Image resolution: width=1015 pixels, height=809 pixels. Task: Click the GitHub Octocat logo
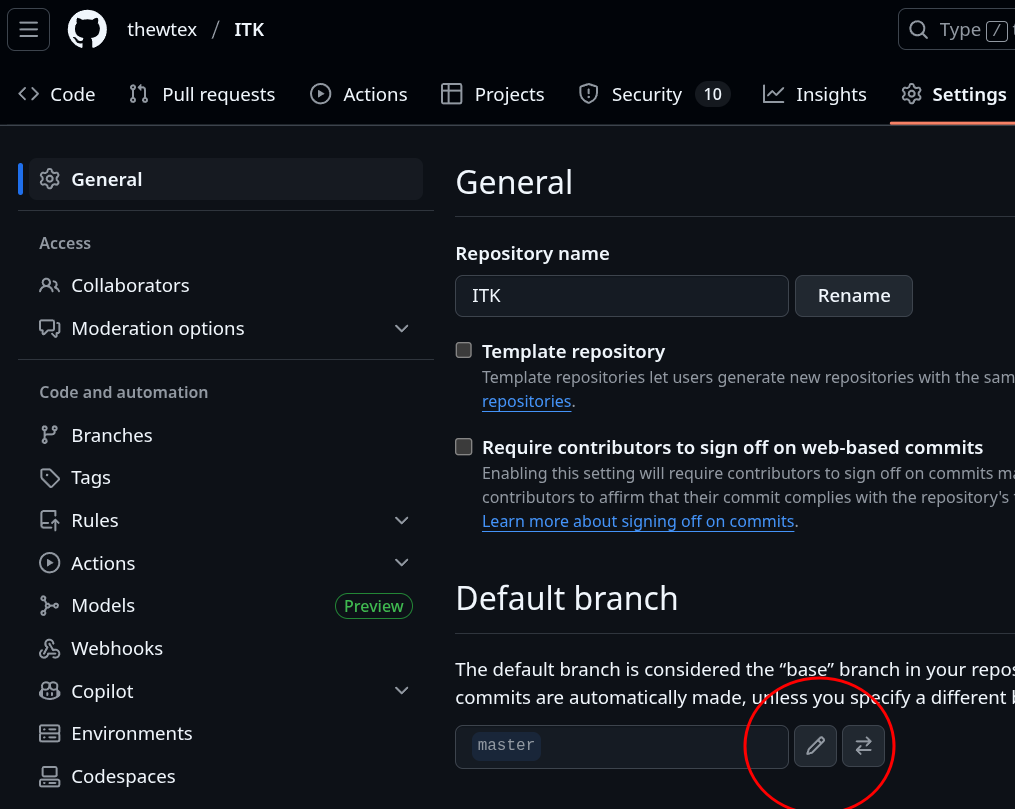(x=87, y=30)
